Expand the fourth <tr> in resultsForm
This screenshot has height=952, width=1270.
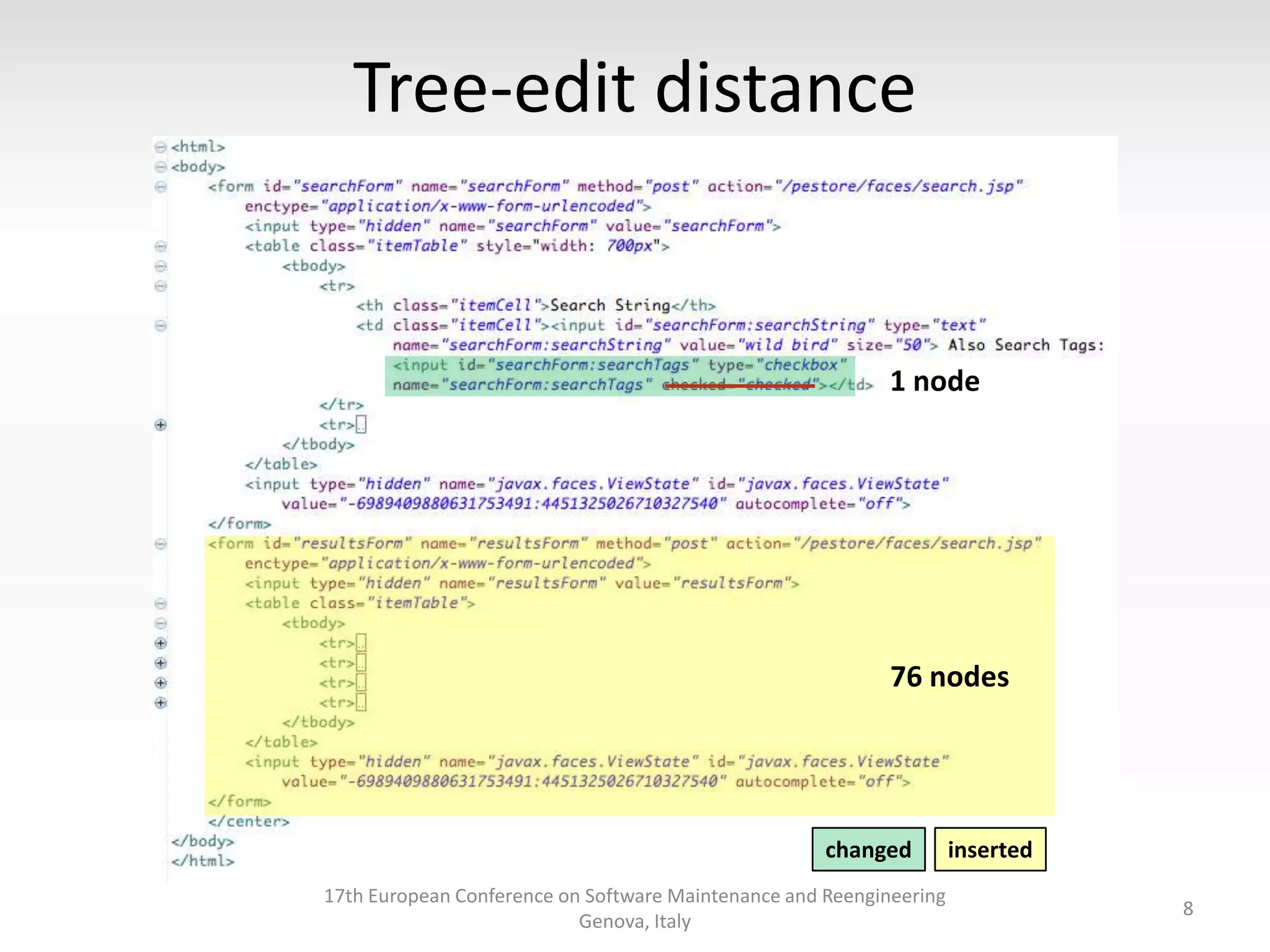click(x=161, y=702)
